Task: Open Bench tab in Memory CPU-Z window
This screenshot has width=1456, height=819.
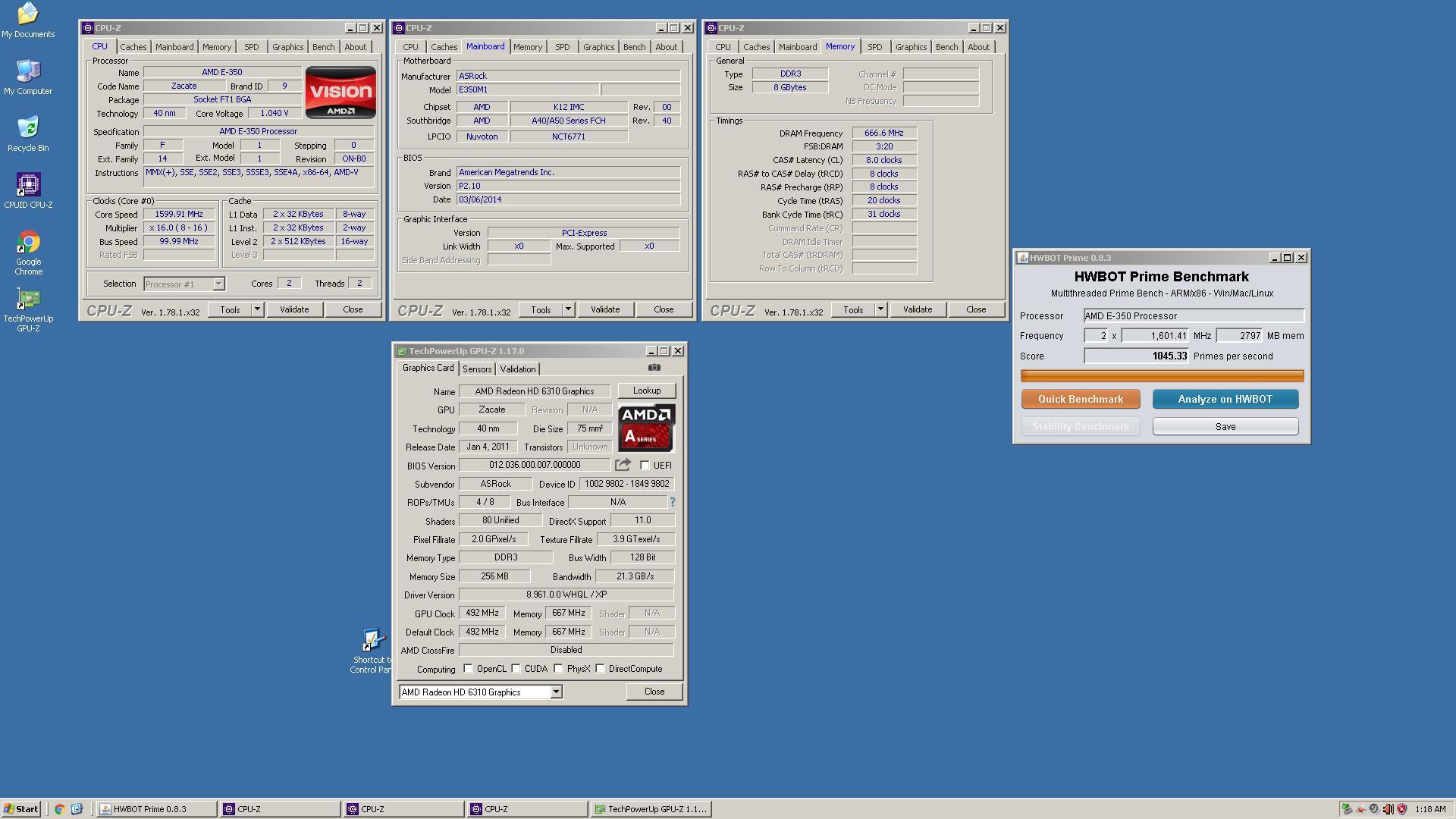Action: coord(946,47)
